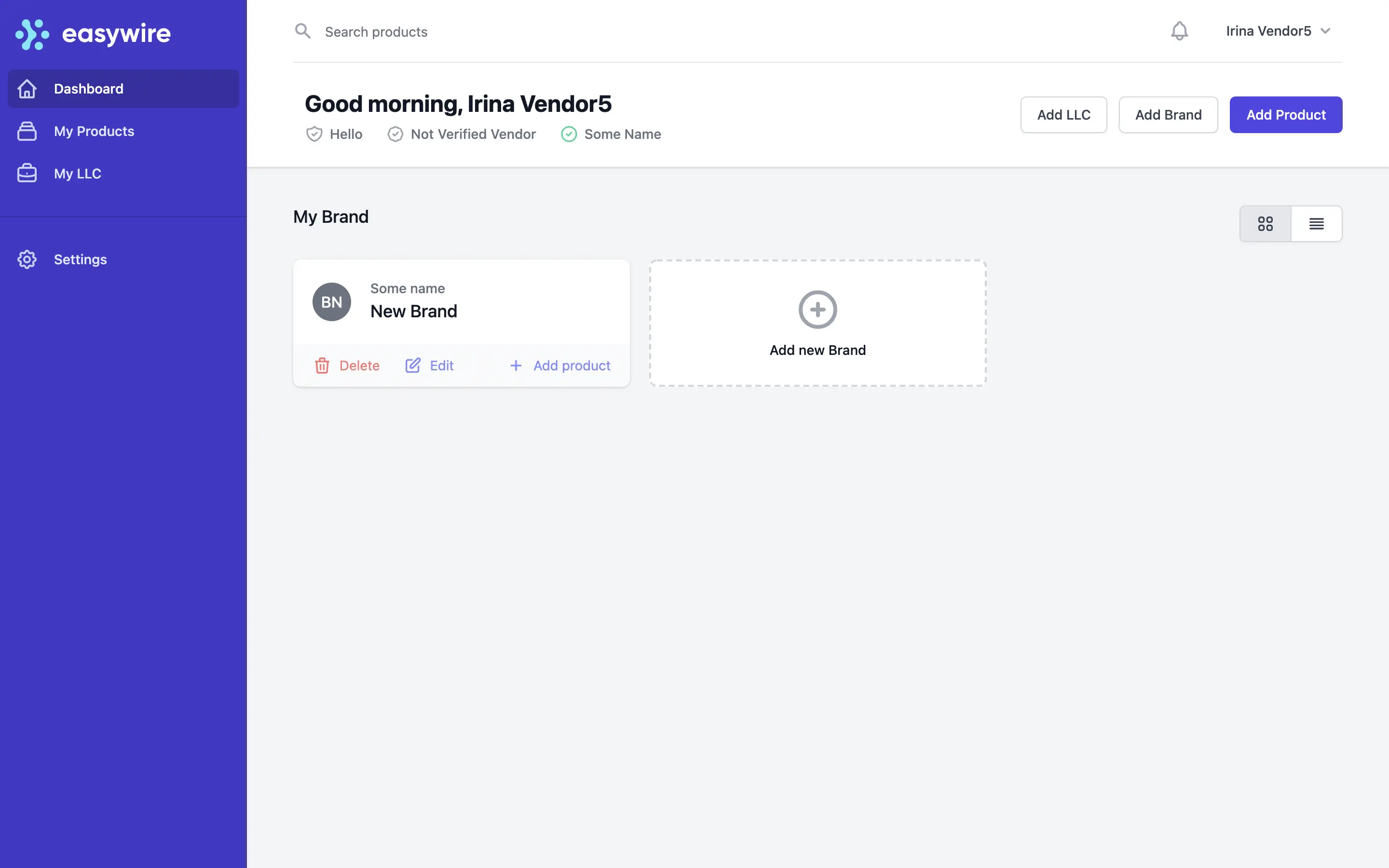Click the notifications bell icon
This screenshot has width=1389, height=868.
pos(1180,31)
